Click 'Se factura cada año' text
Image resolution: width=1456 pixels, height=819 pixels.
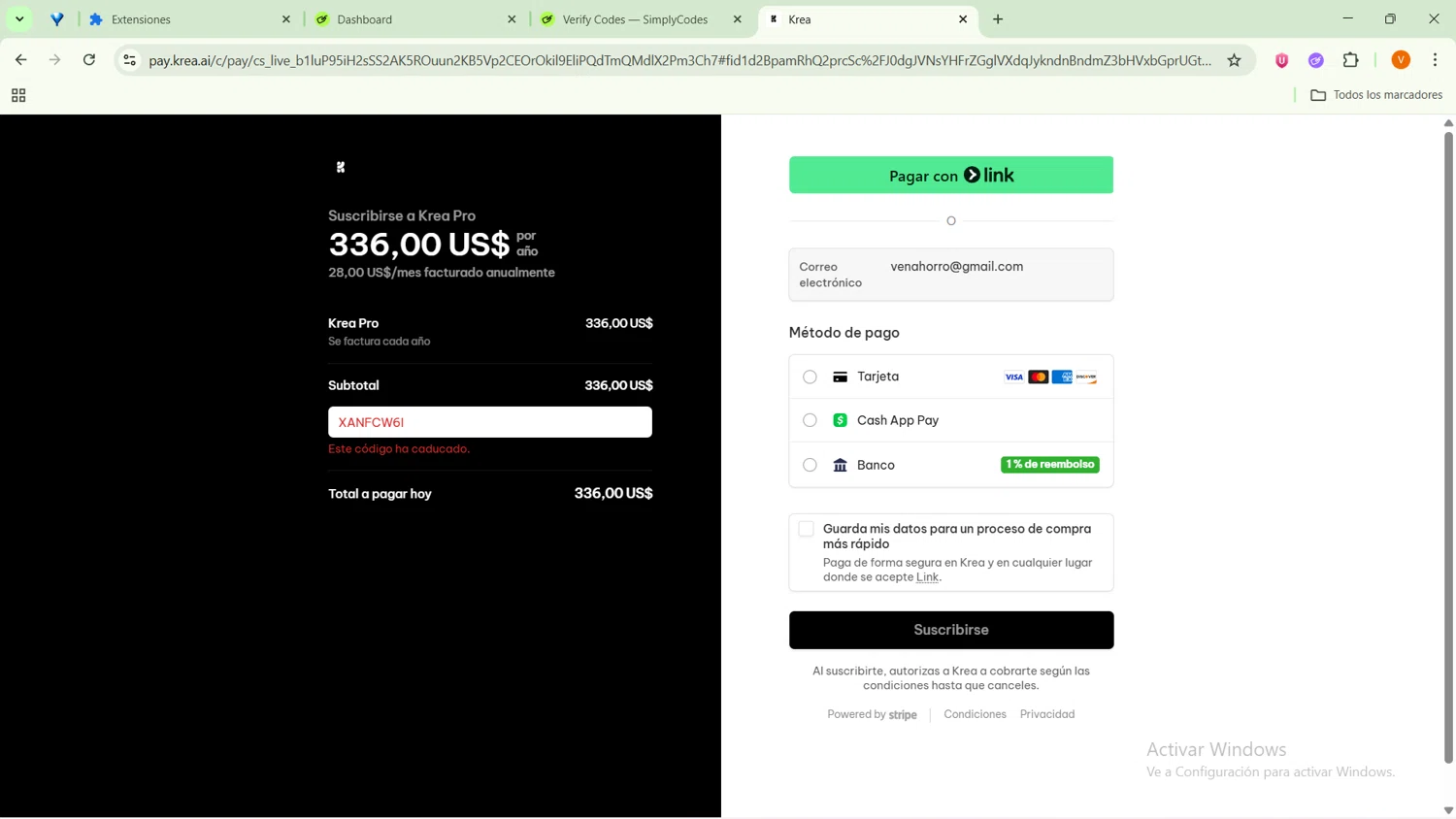pos(379,342)
